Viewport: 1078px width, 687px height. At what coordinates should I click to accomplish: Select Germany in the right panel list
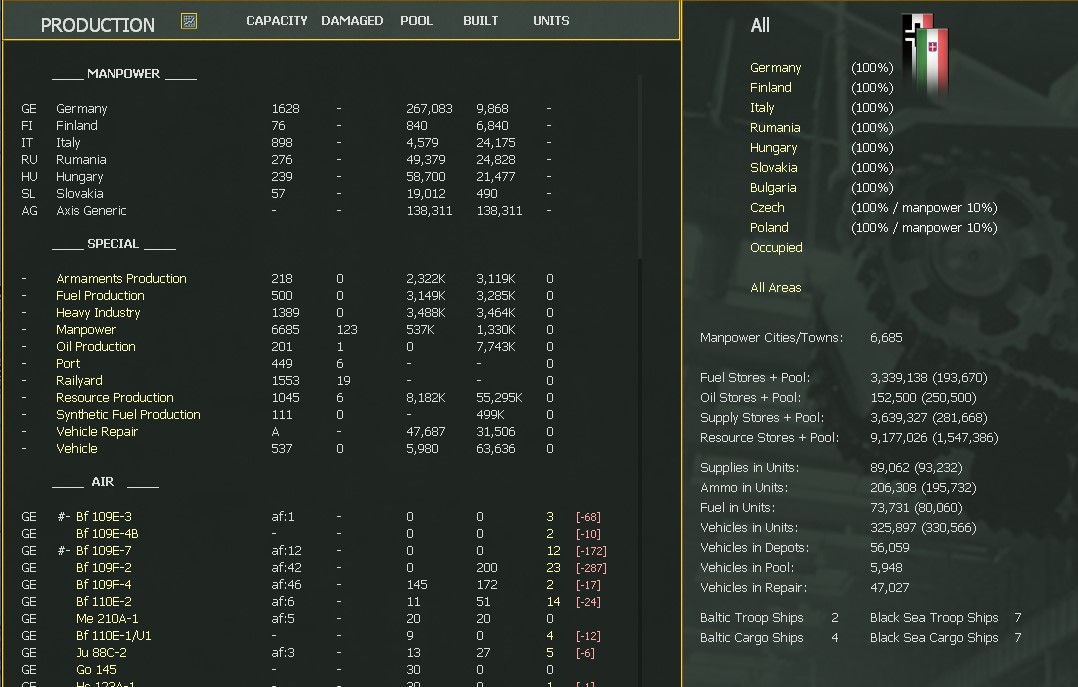pyautogui.click(x=776, y=67)
